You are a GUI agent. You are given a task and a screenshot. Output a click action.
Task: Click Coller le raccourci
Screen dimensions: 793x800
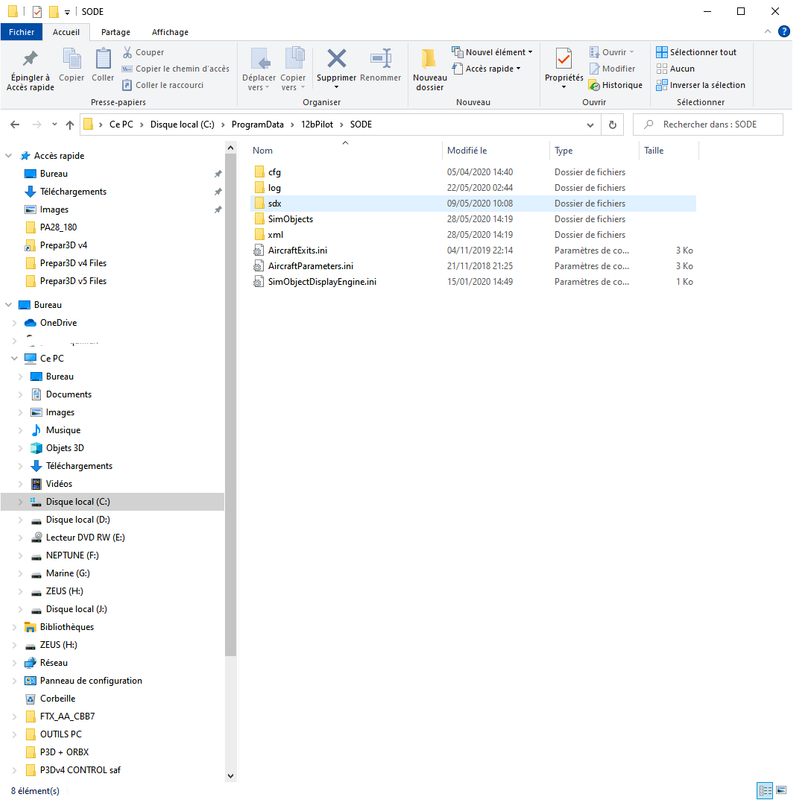(163, 85)
